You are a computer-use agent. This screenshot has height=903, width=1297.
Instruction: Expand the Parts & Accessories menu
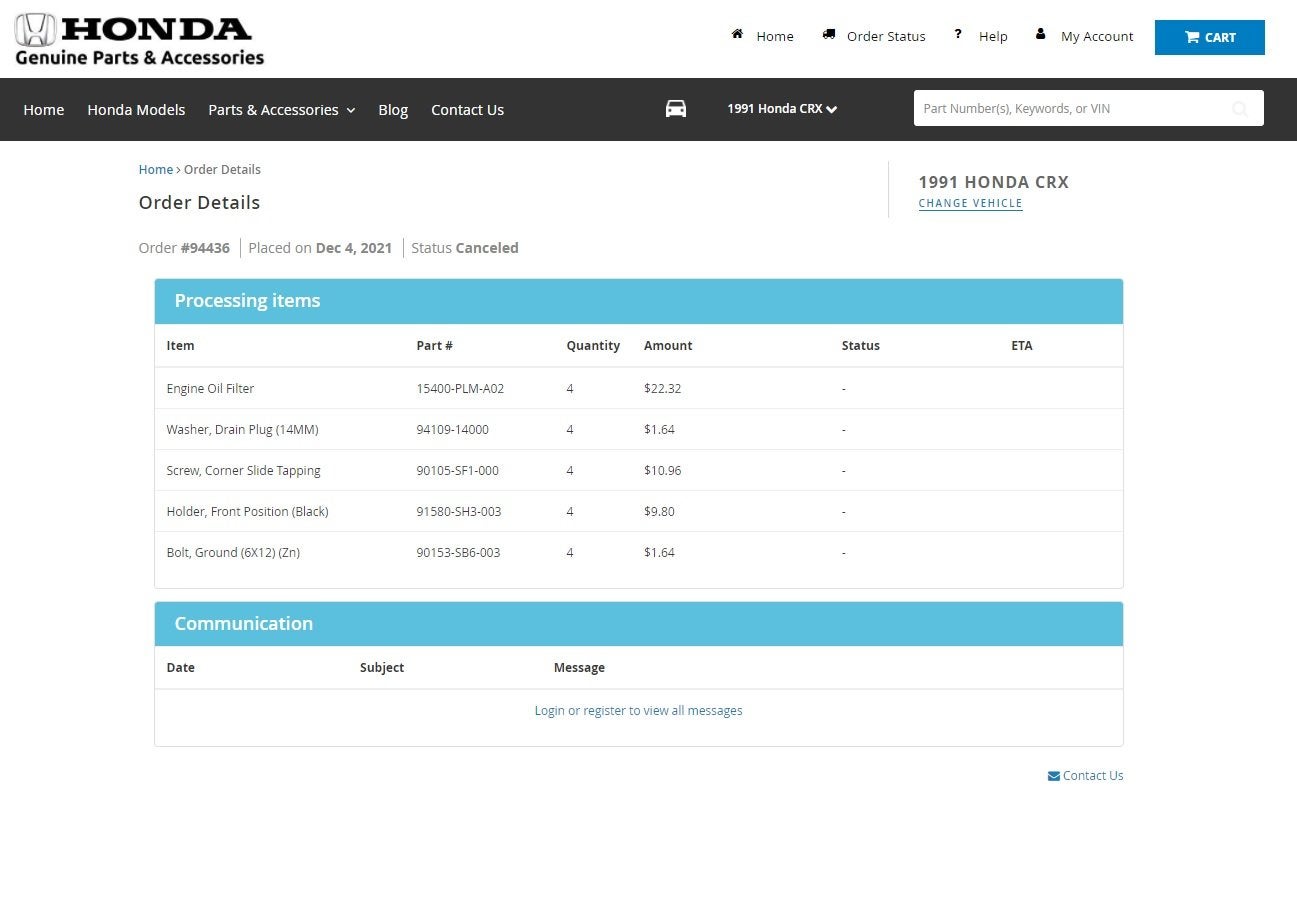[282, 110]
